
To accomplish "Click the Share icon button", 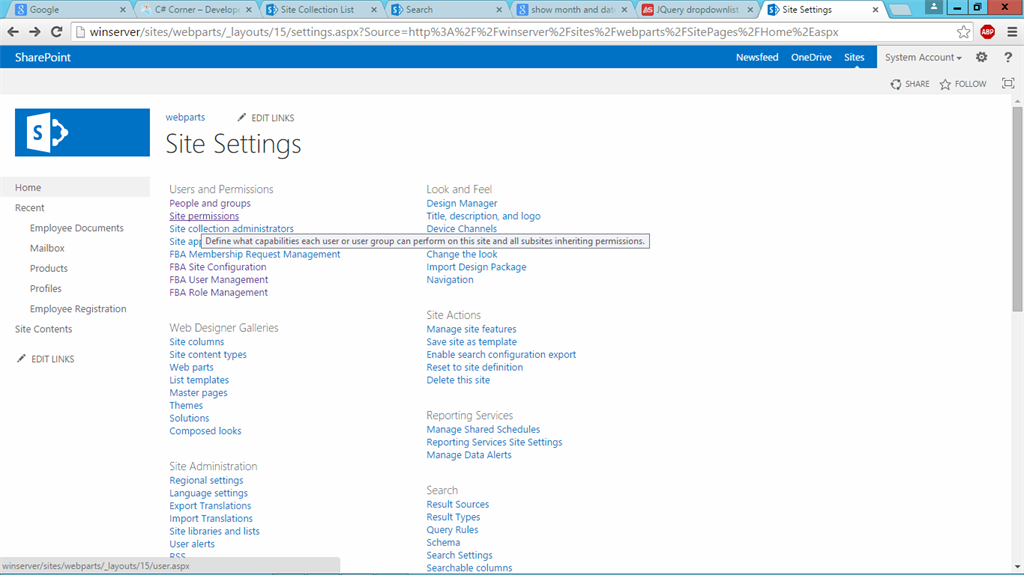I will click(910, 84).
